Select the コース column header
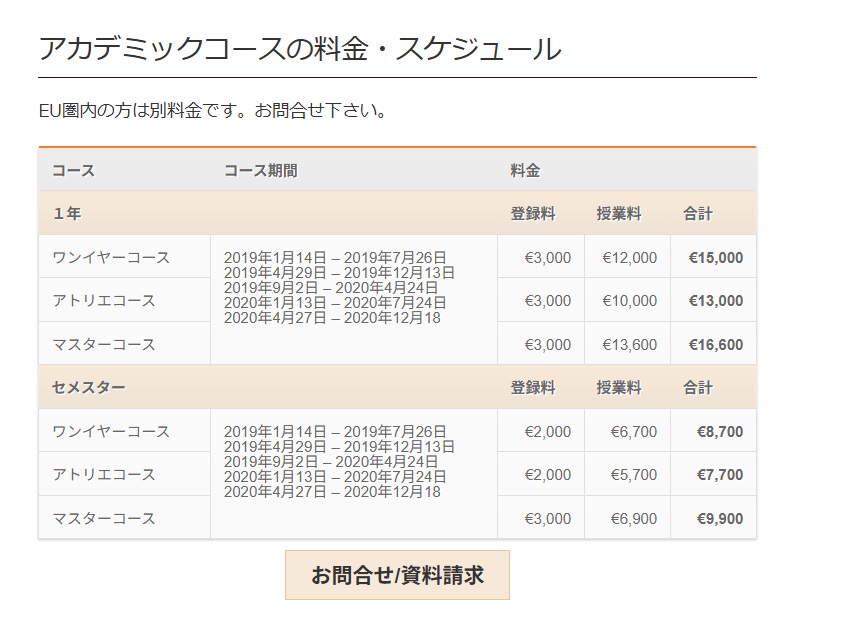The width and height of the screenshot is (861, 630). 73,170
